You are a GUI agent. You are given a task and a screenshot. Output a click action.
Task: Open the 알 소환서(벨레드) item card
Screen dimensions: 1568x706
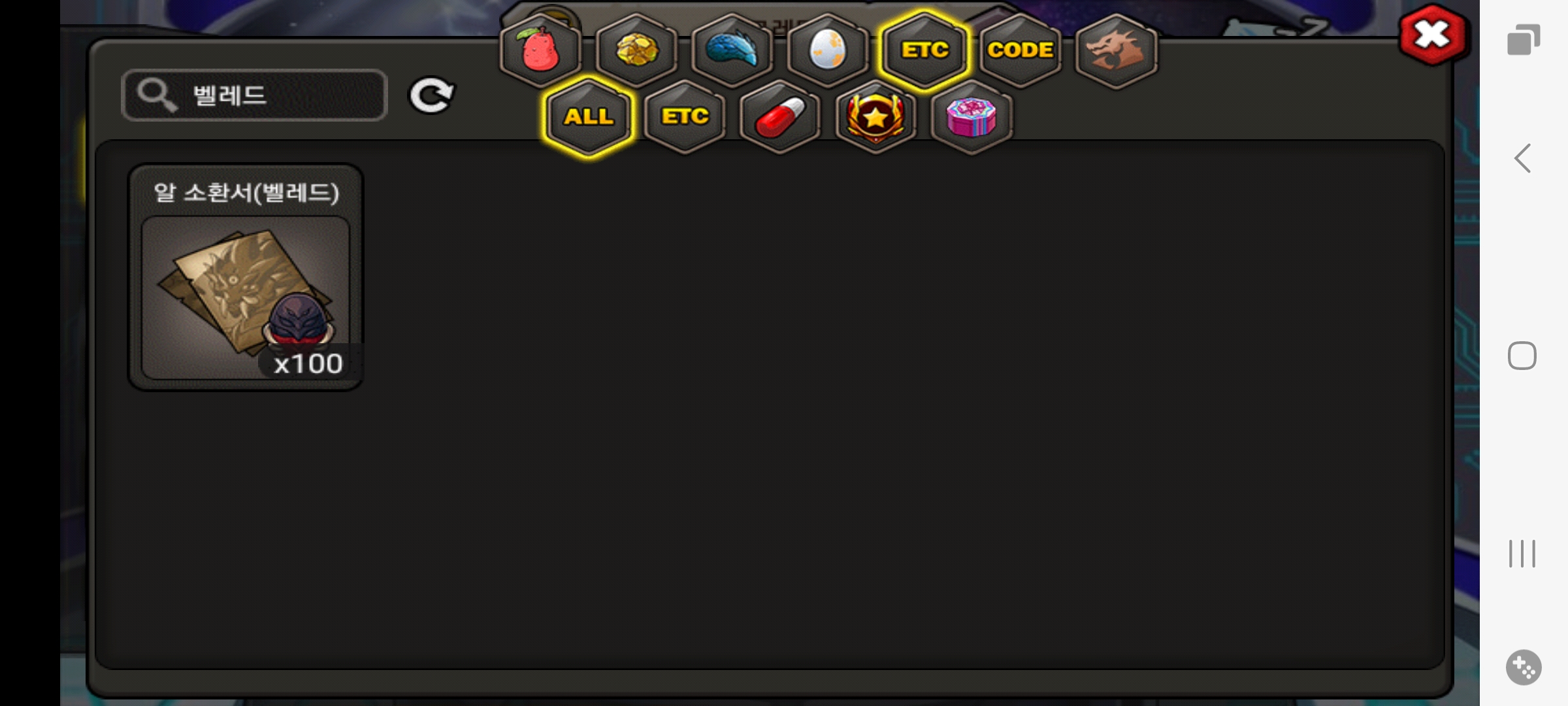(x=246, y=277)
